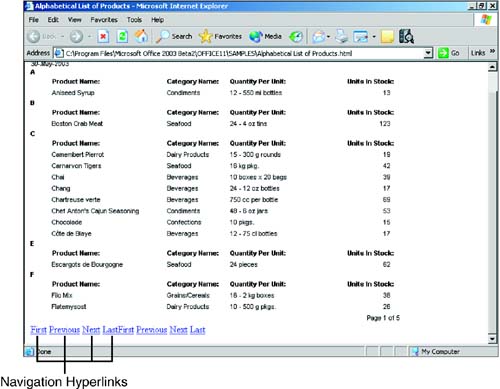This screenshot has width=500, height=389.
Task: Open the Media toolbar button
Action: click(265, 36)
